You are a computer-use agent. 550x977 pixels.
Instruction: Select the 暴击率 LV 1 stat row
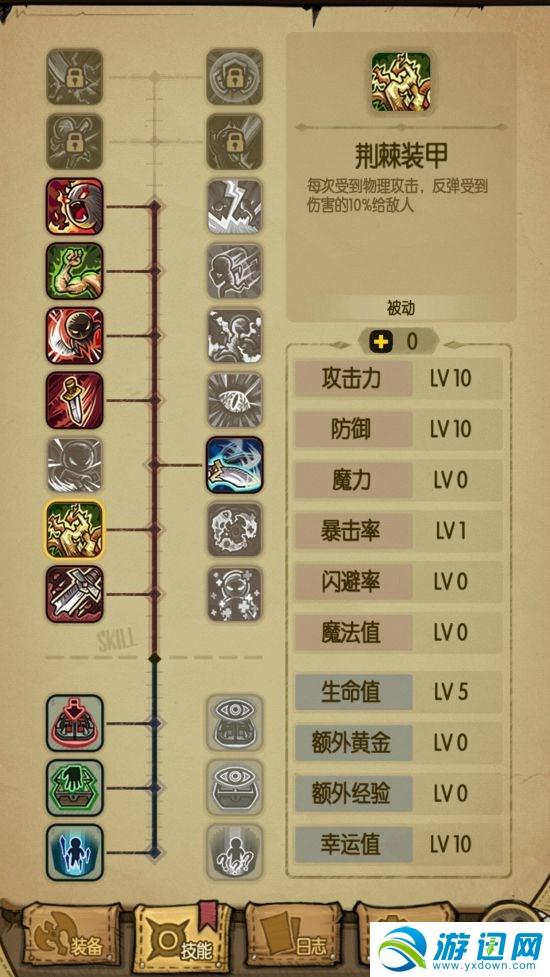[398, 531]
